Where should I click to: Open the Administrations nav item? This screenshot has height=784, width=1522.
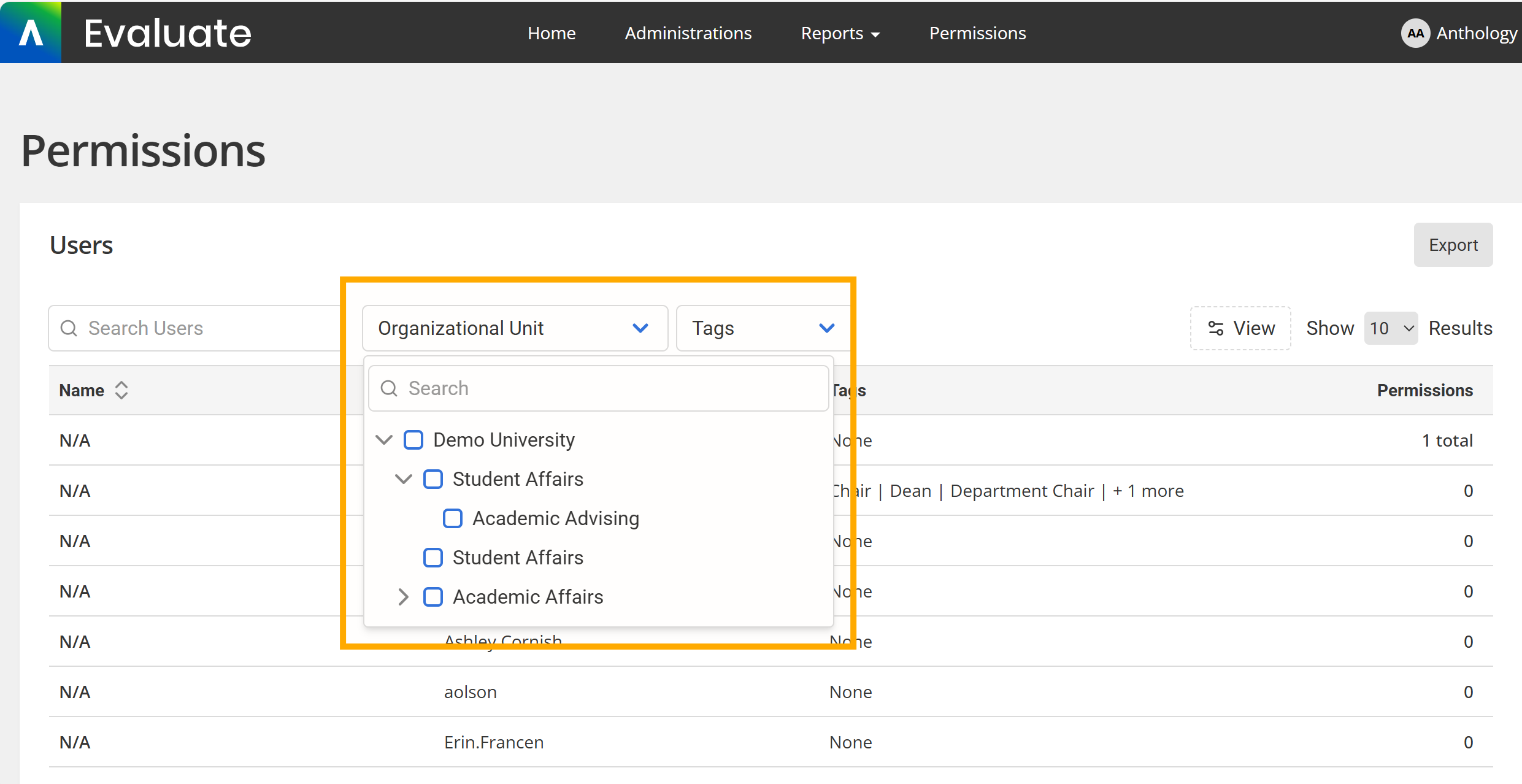pos(688,33)
